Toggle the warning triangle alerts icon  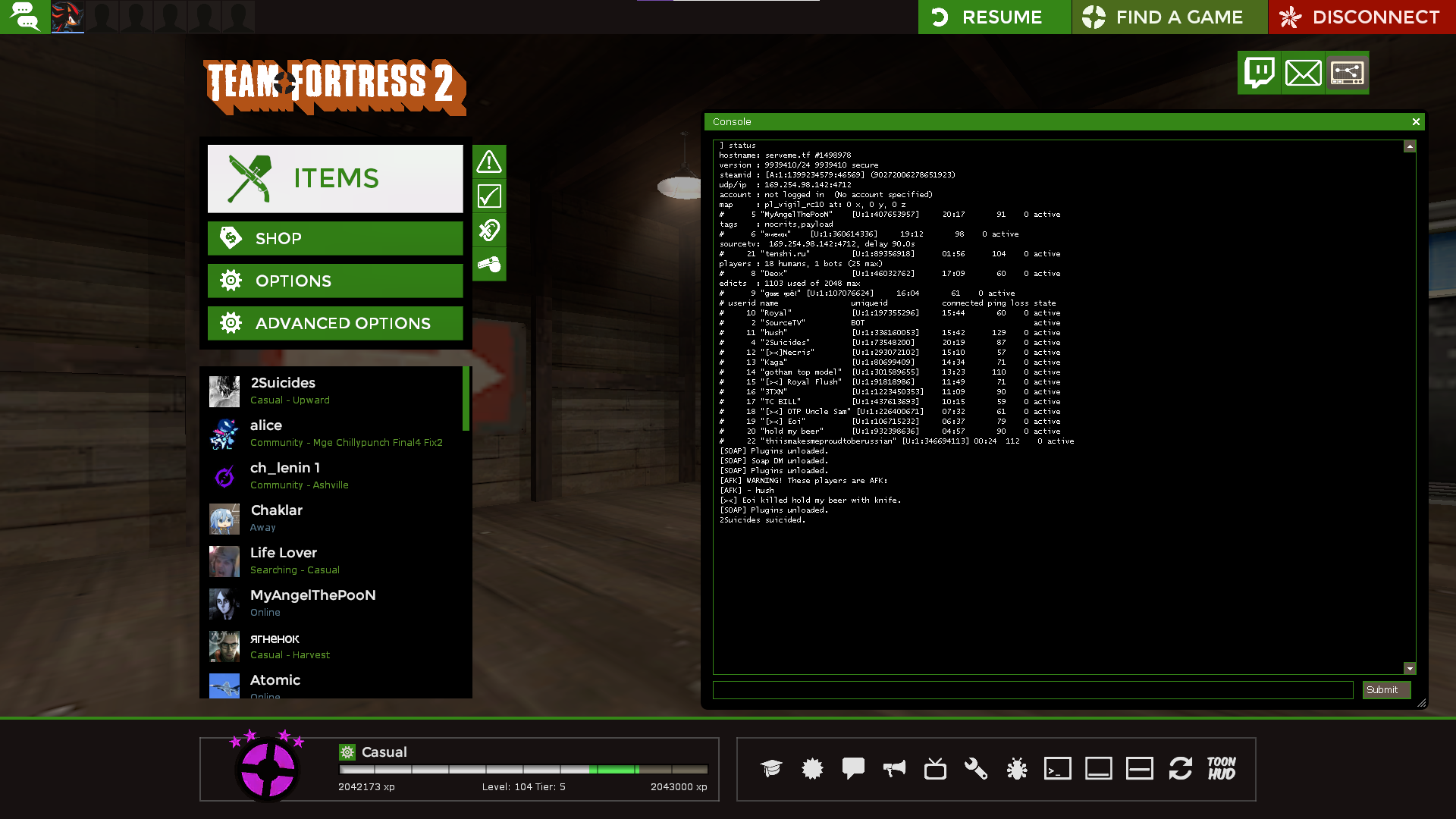[489, 162]
